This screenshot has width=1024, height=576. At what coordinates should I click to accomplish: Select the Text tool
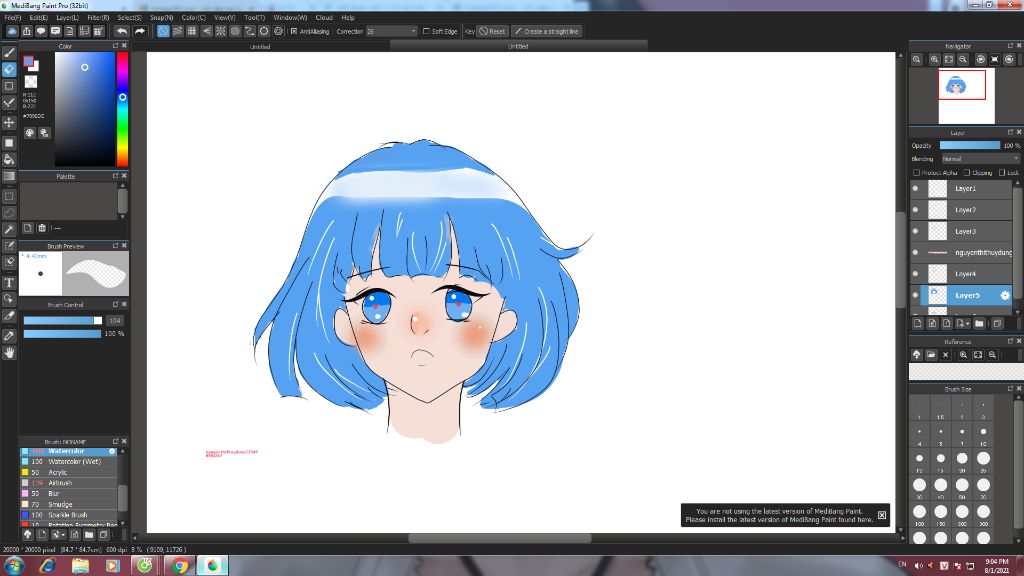click(9, 283)
